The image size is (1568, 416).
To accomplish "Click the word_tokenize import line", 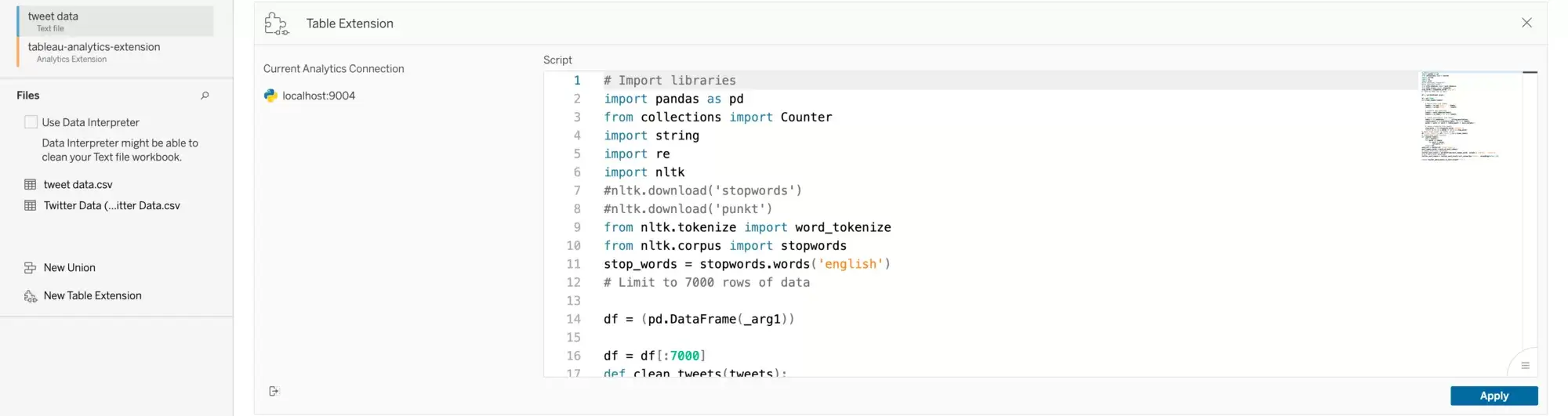I will (x=747, y=228).
